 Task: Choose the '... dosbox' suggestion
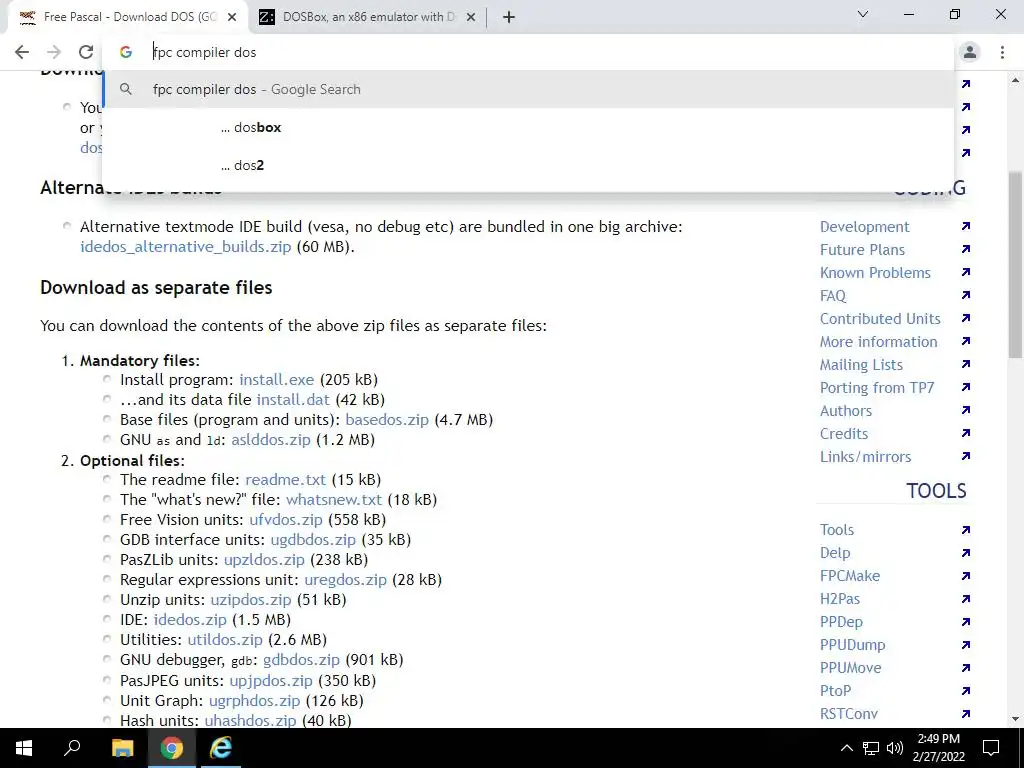click(528, 127)
